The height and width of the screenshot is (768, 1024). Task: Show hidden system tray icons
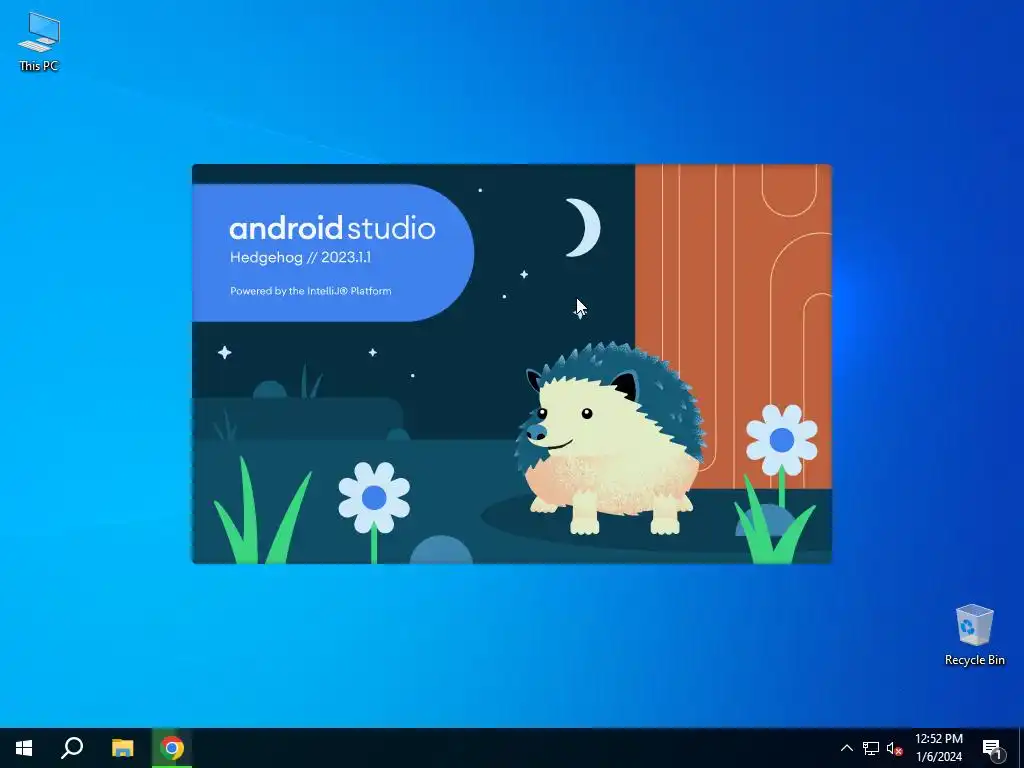pos(846,748)
